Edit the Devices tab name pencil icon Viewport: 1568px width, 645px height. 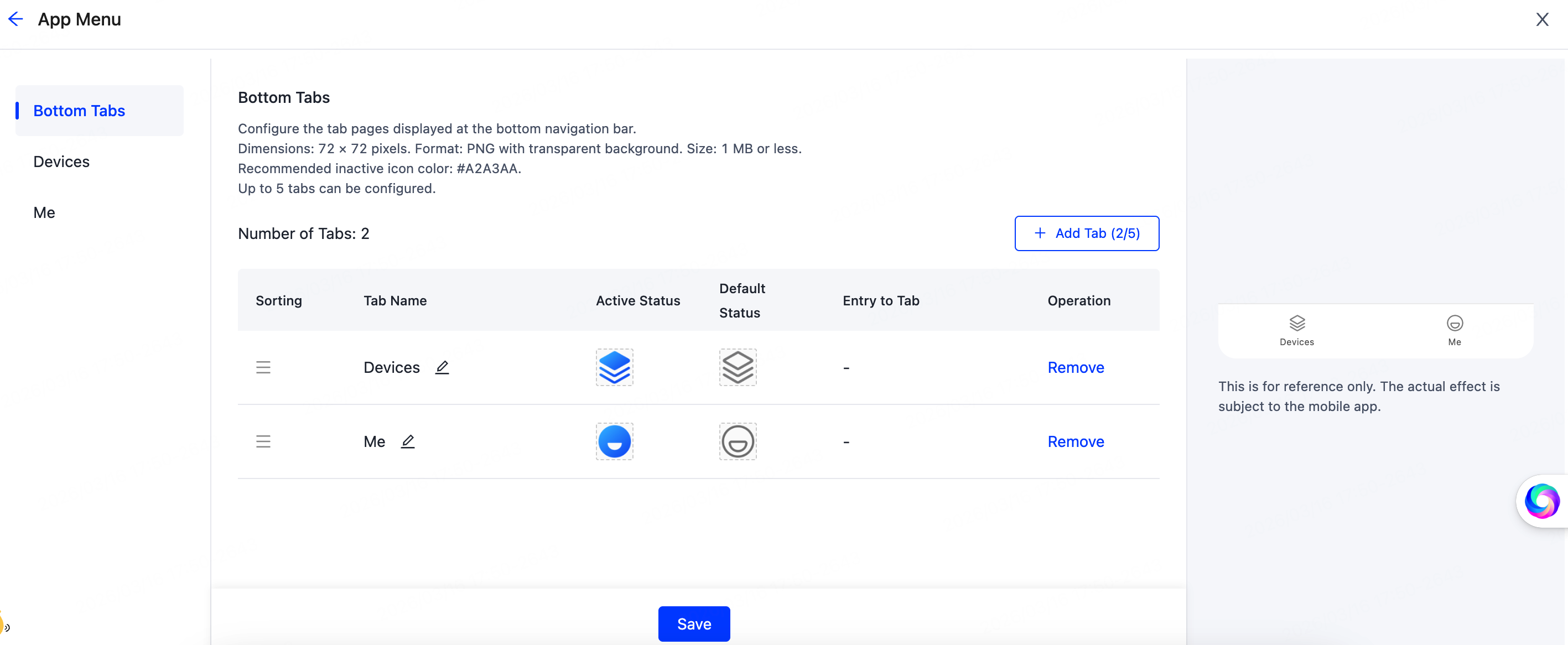coord(442,367)
